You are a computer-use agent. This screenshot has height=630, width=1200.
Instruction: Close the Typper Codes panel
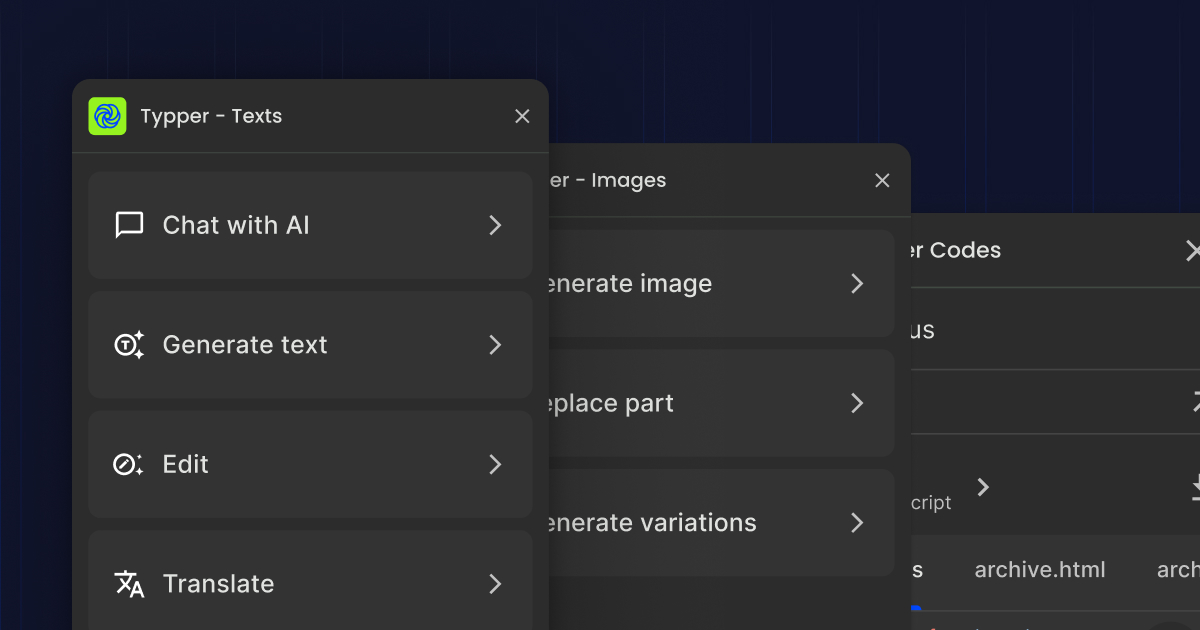coord(1192,250)
